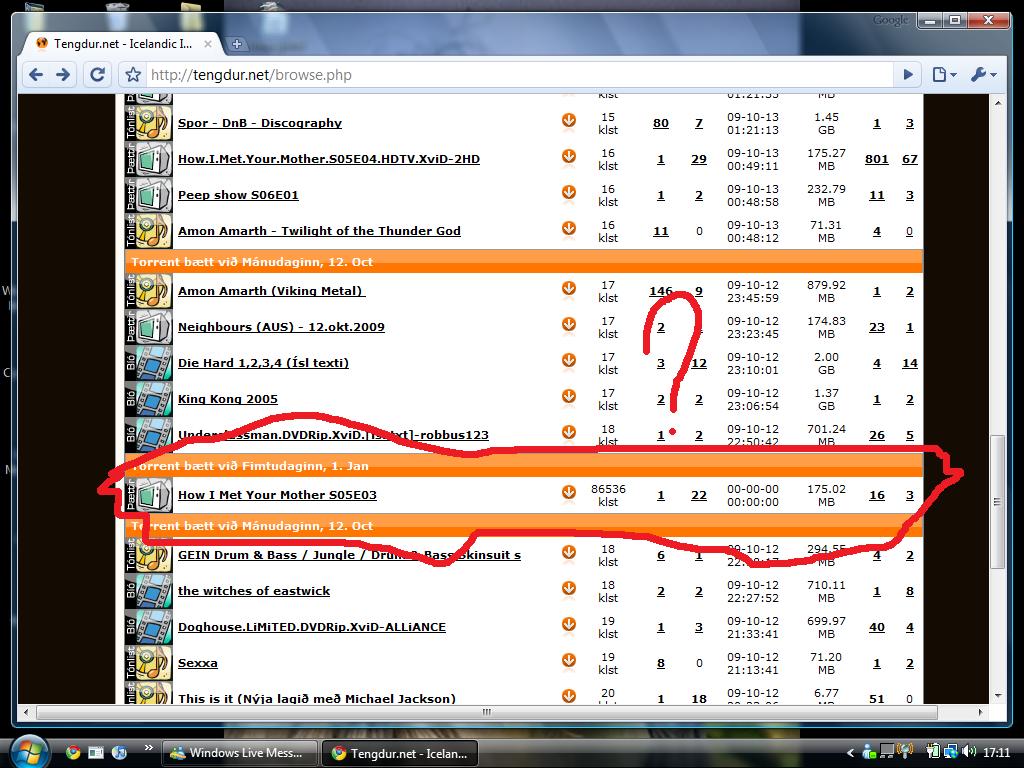Click the vertical scrollbar thumb

[x=997, y=502]
